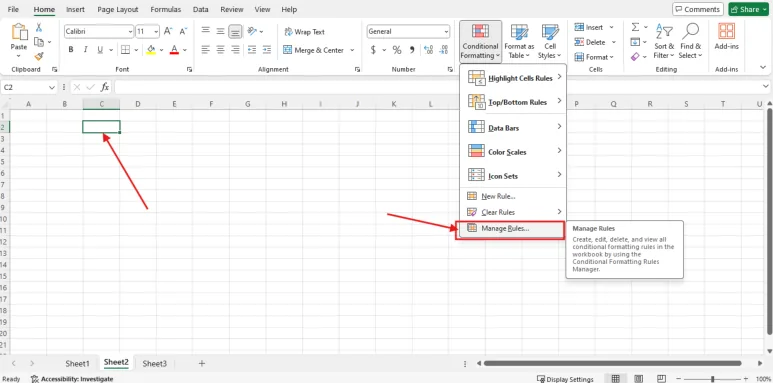Increase font size with larger A
Image resolution: width=773 pixels, height=383 pixels.
point(168,32)
